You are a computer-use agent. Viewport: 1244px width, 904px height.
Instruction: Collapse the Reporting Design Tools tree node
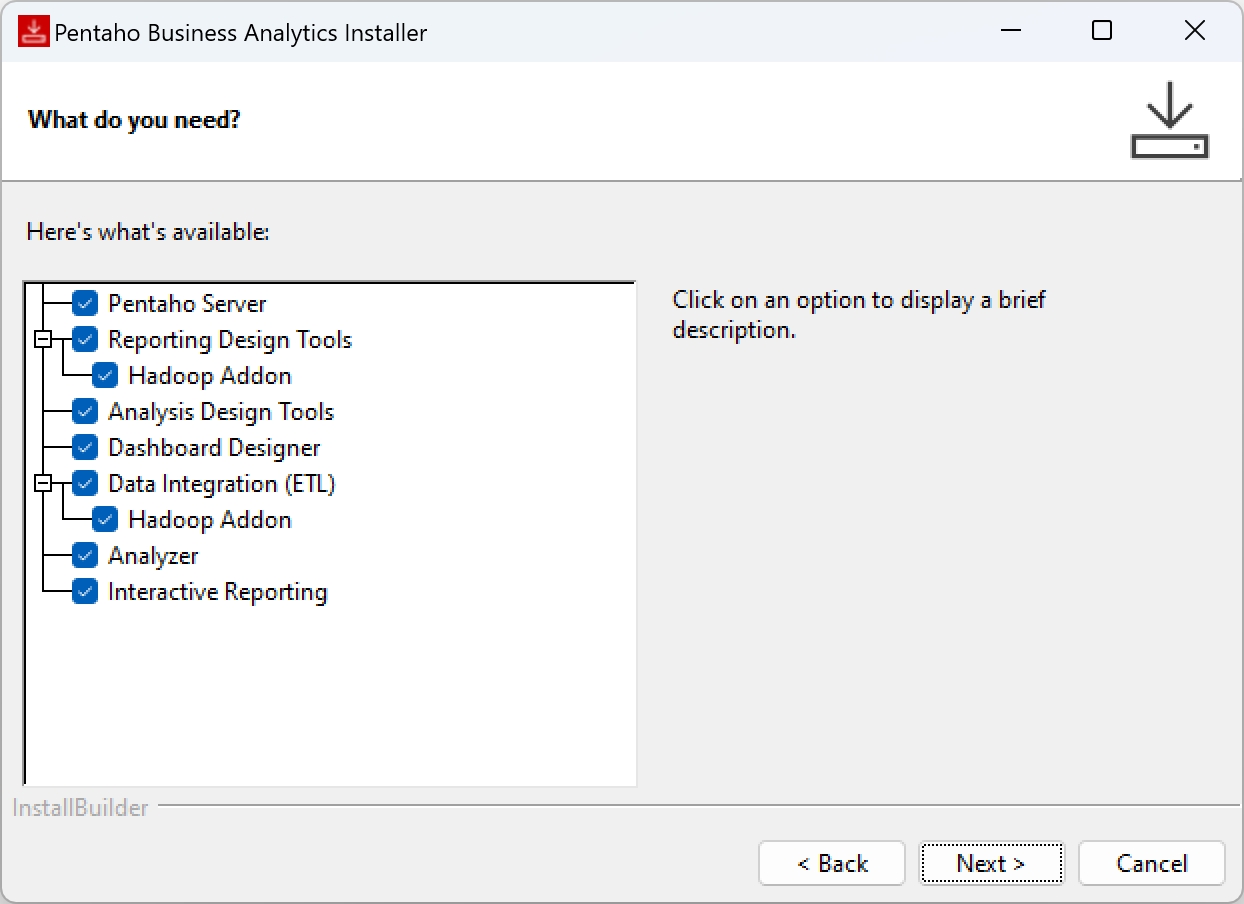point(43,340)
